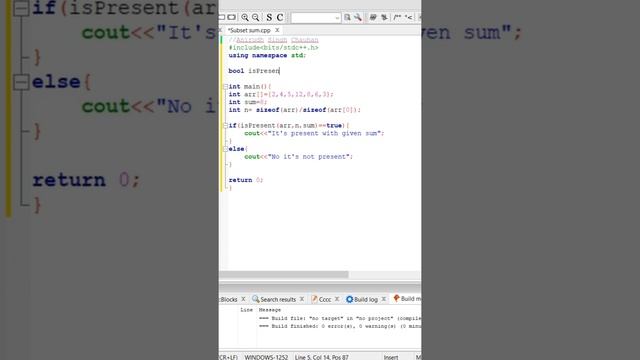Click the '#include<bits/stdc++.h>' code line
The image size is (640, 360).
click(x=273, y=48)
